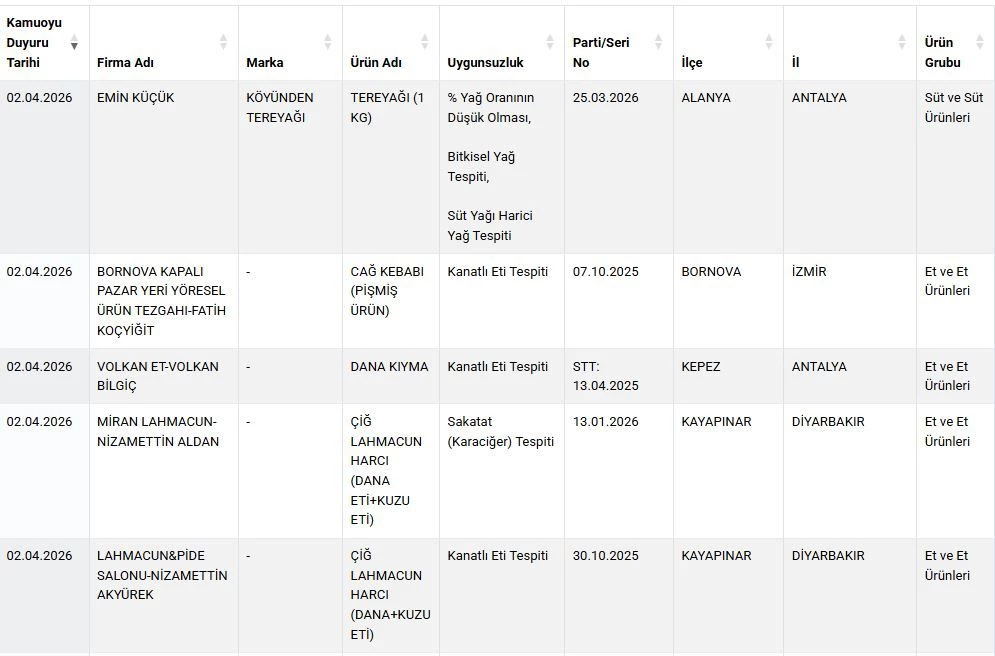Viewport: 995px width, 656px height.
Task: Sort by Parti/Seri No arrows
Action: click(x=658, y=42)
